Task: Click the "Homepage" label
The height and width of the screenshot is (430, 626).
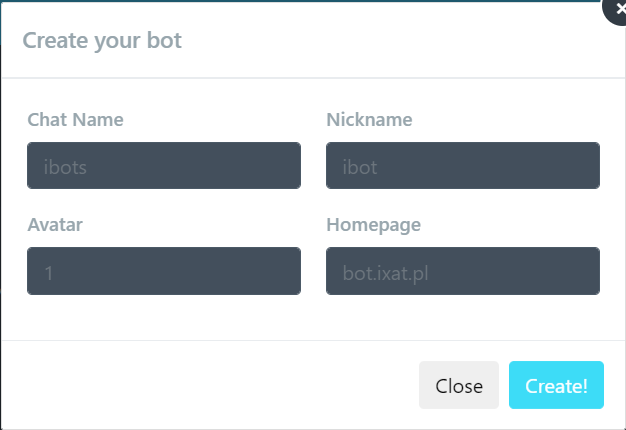Action: (x=373, y=225)
